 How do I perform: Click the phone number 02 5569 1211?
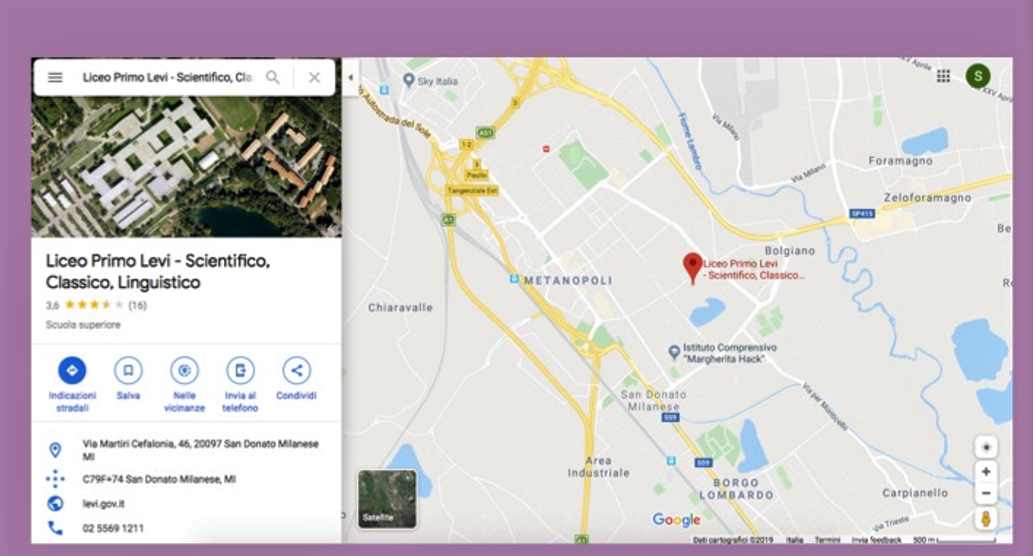[113, 528]
